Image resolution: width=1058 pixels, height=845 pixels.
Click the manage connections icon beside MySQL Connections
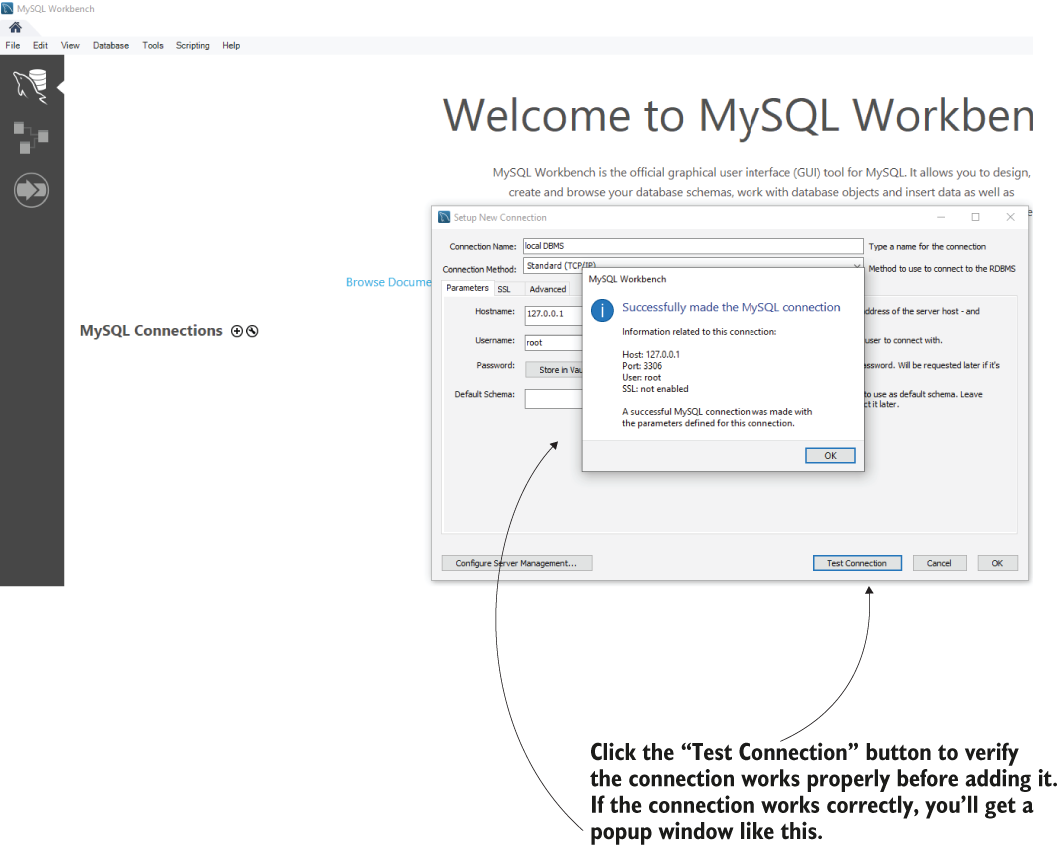pos(252,330)
